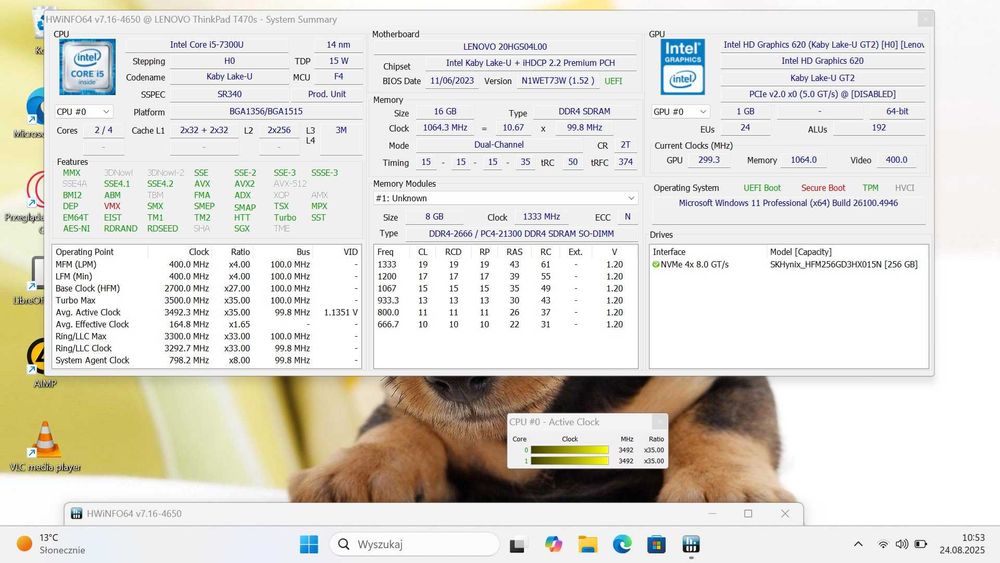Open the Wi-Fi network tray icon
Screen dimensions: 1000x563
883,544
